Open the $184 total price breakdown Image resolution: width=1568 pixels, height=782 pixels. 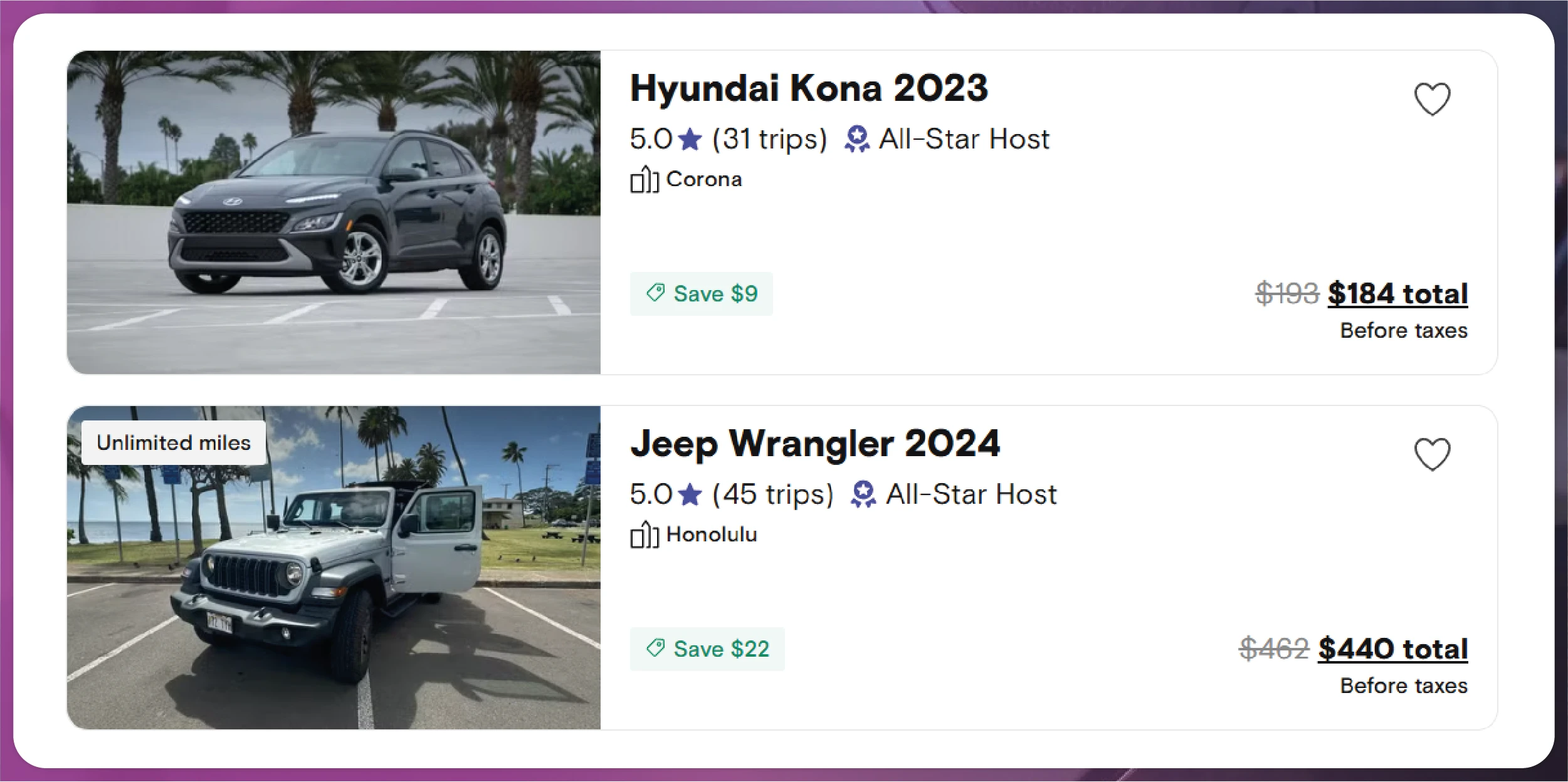click(1397, 294)
